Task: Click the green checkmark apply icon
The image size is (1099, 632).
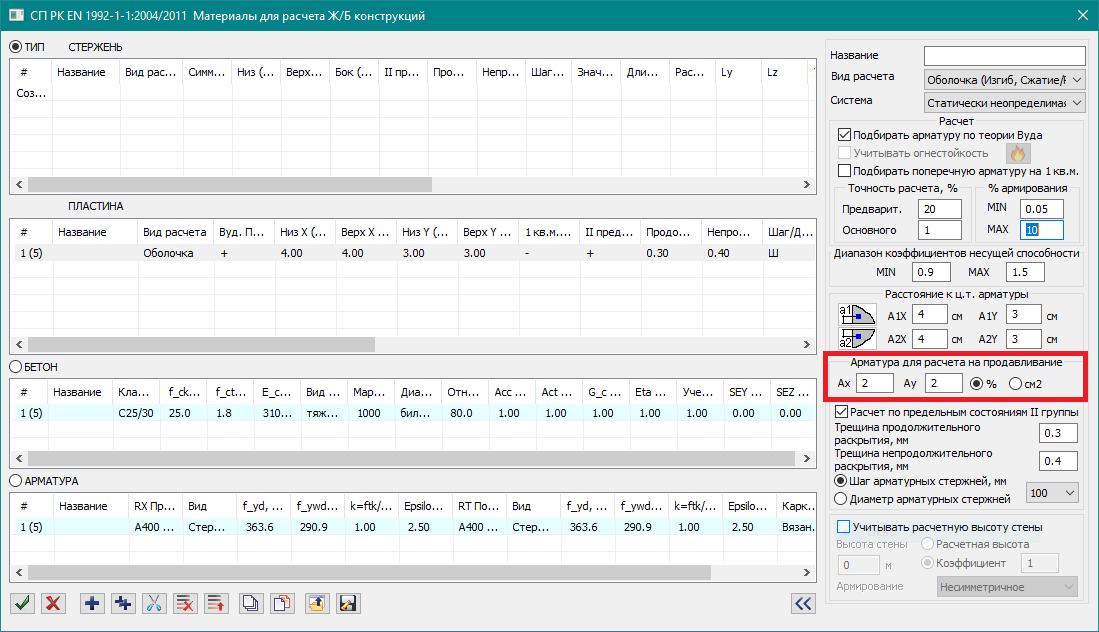Action: coord(21,603)
